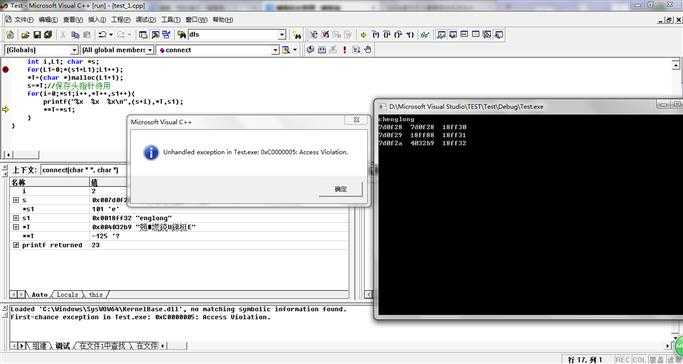The width and height of the screenshot is (683, 364).
Task: Click the Go icon in build minibar
Action: pyautogui.click(x=356, y=50)
